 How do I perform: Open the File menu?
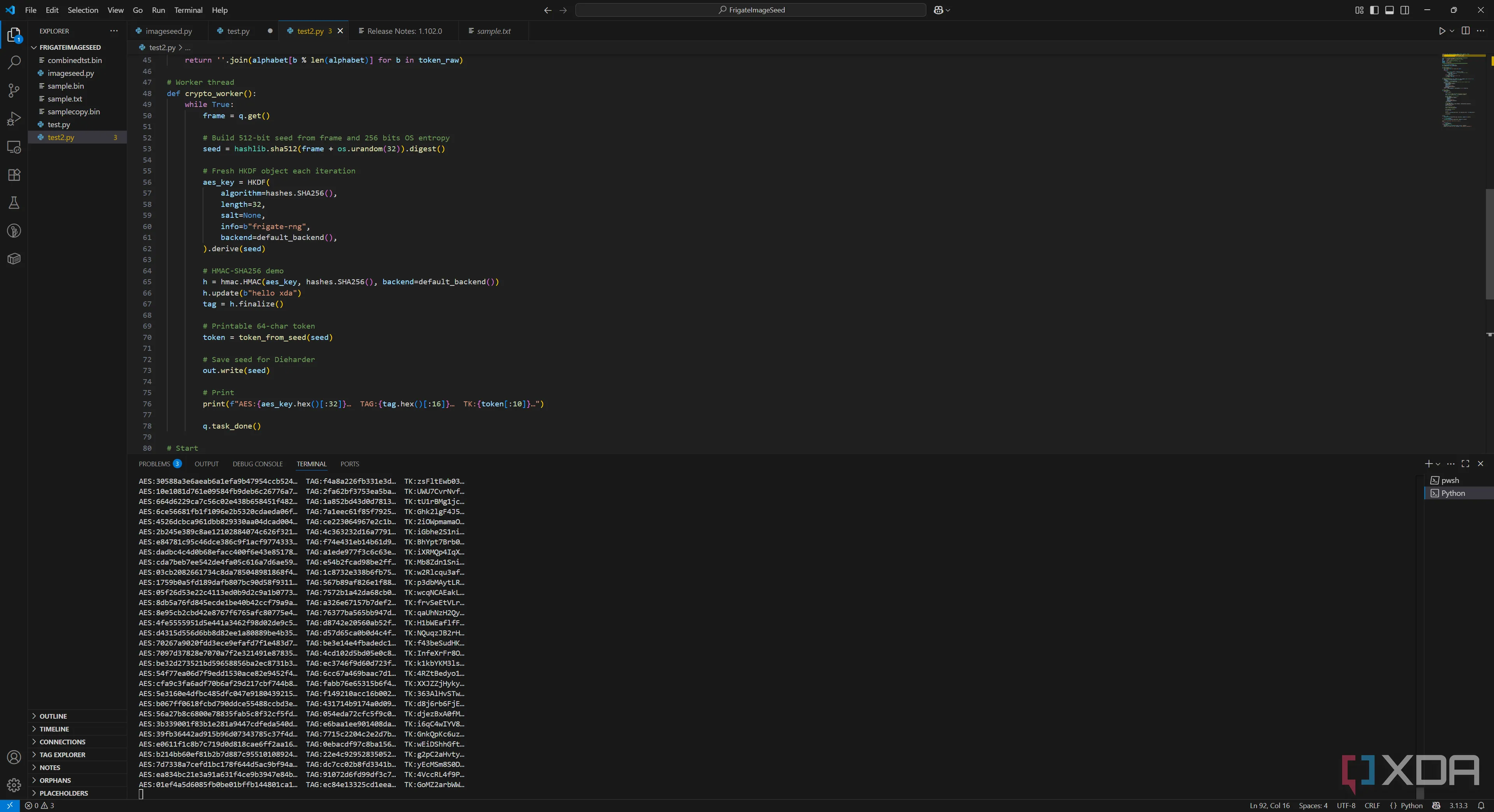coord(31,10)
